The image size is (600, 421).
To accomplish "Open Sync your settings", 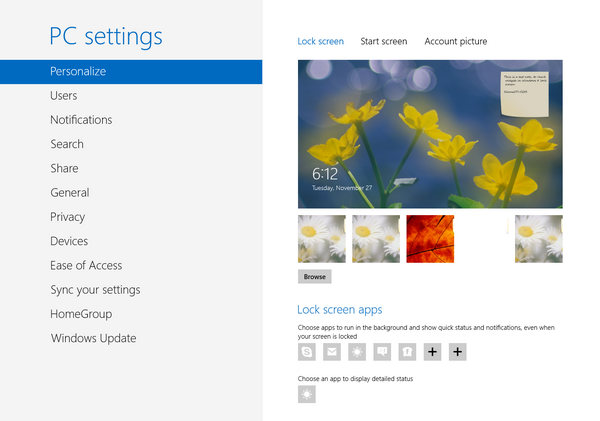I will point(95,290).
